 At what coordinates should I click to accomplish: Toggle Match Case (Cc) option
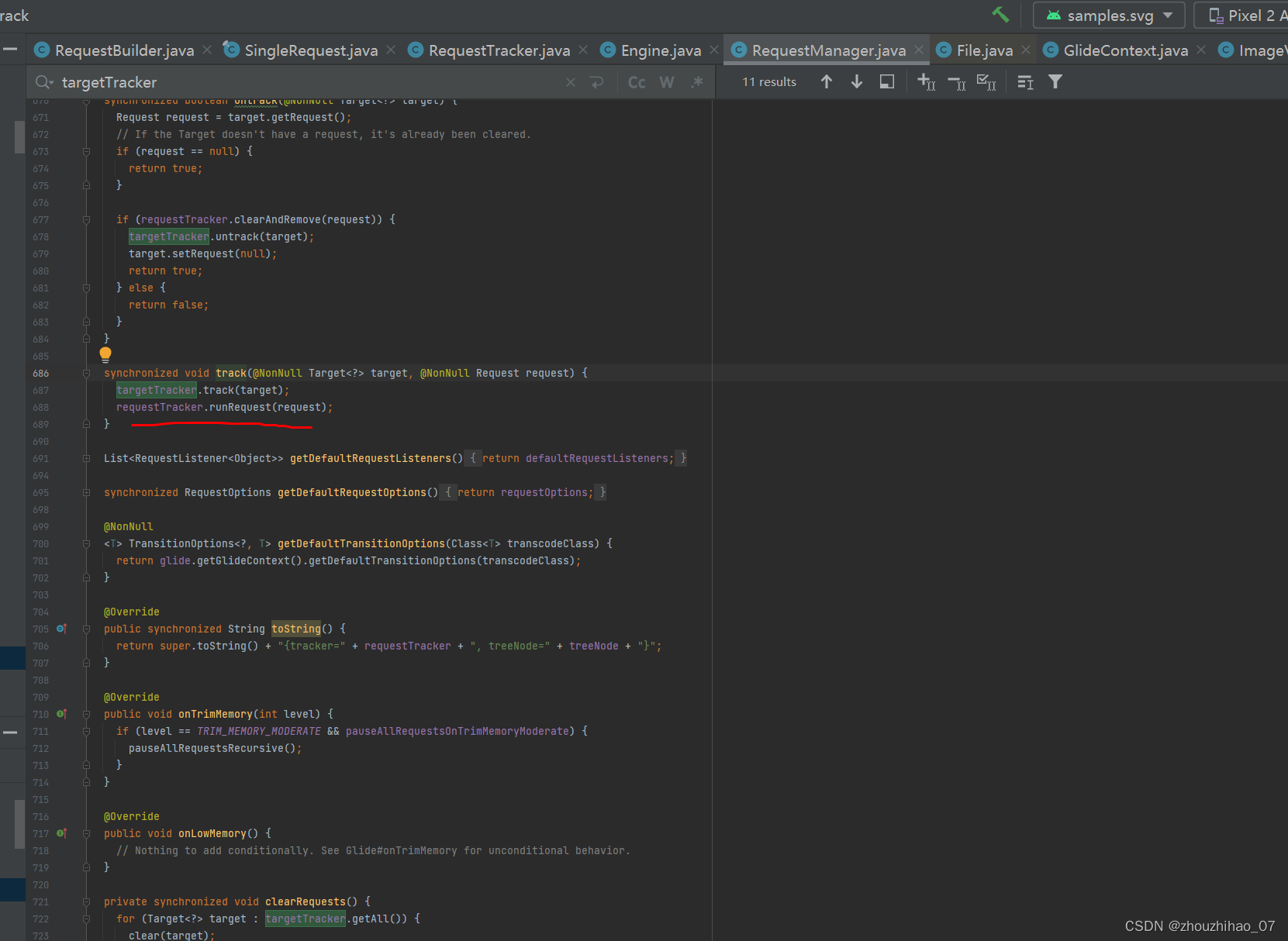(x=637, y=82)
